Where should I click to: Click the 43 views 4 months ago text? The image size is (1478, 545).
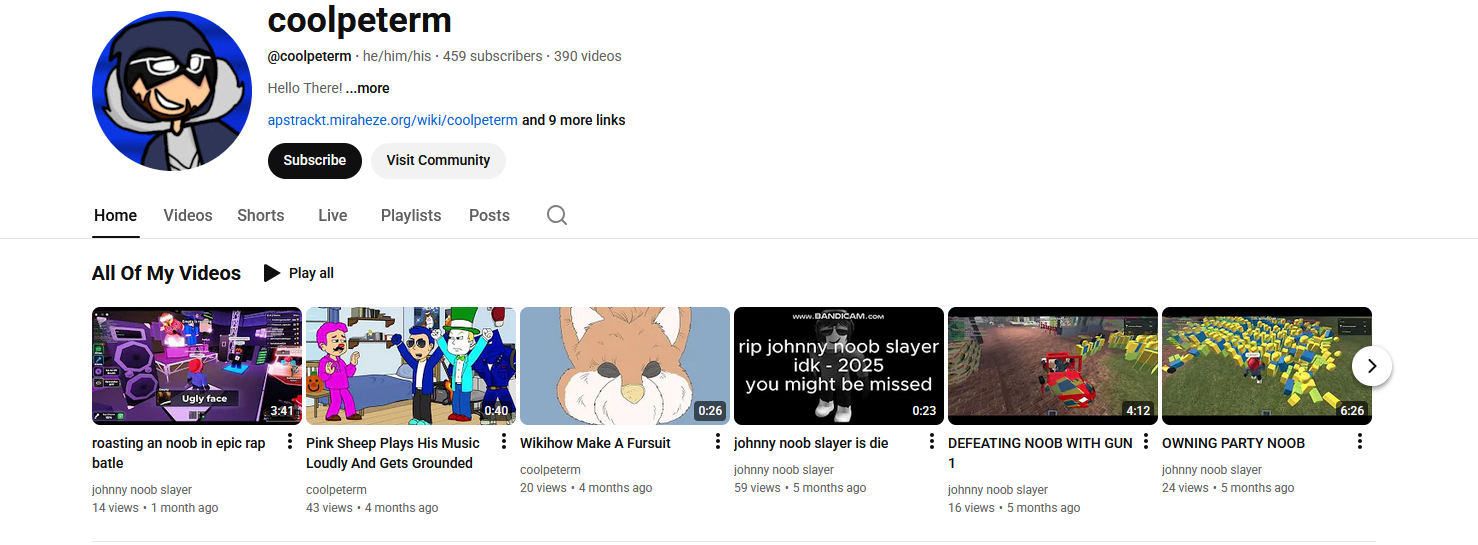[372, 508]
